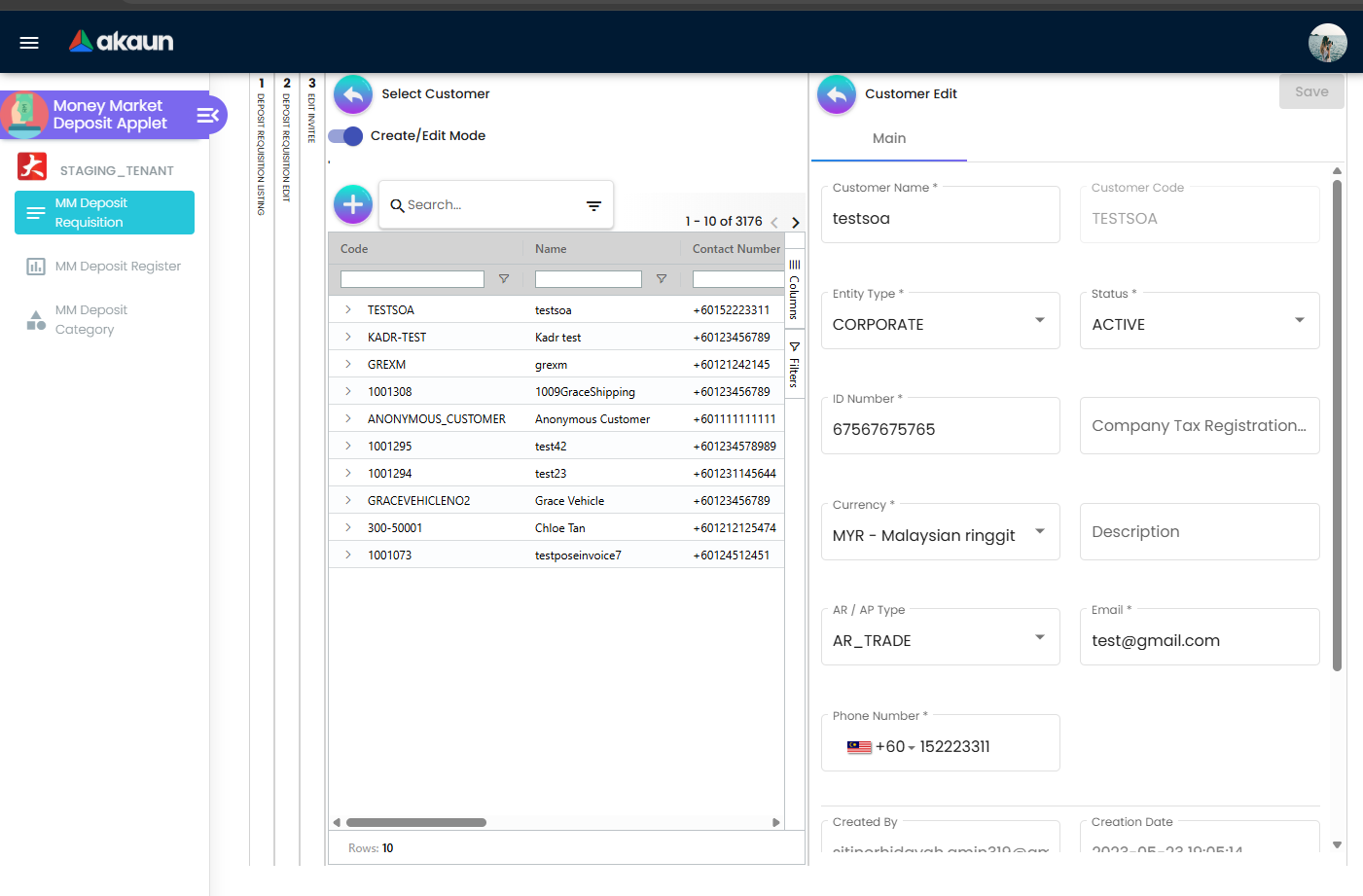Screen dimensions: 1363x896
Task: Click the PDF icon beside STAGING_TENANT
Action: (x=32, y=167)
